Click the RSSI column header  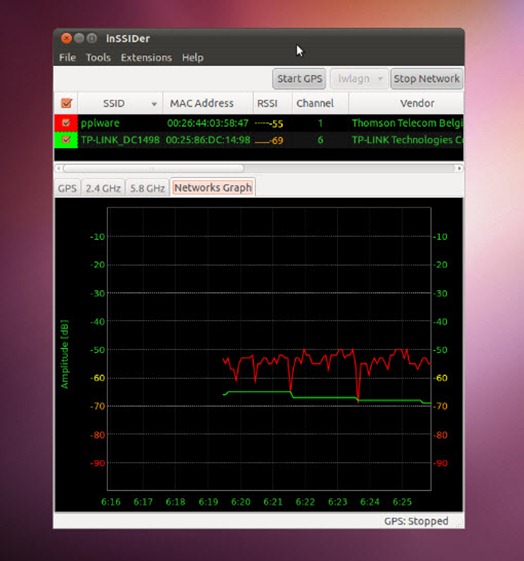[273, 103]
